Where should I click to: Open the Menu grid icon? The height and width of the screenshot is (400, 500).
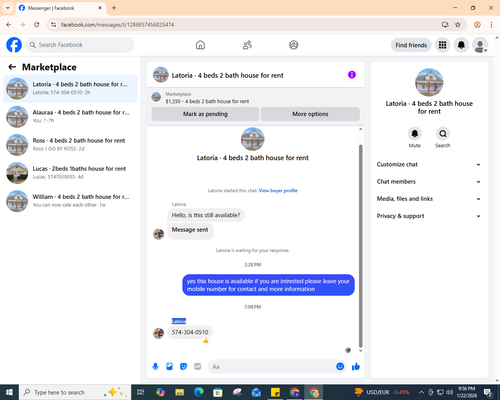442,45
